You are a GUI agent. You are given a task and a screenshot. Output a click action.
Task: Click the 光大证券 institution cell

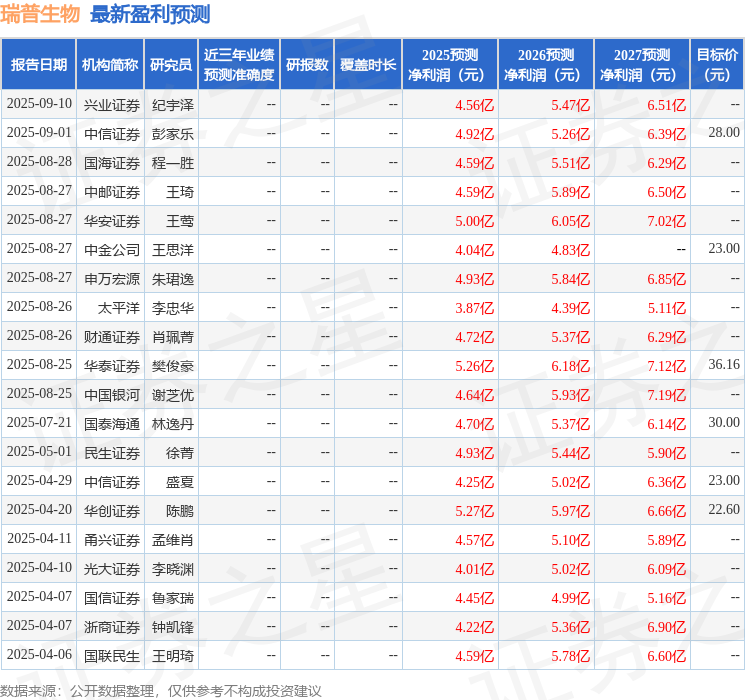pos(112,569)
